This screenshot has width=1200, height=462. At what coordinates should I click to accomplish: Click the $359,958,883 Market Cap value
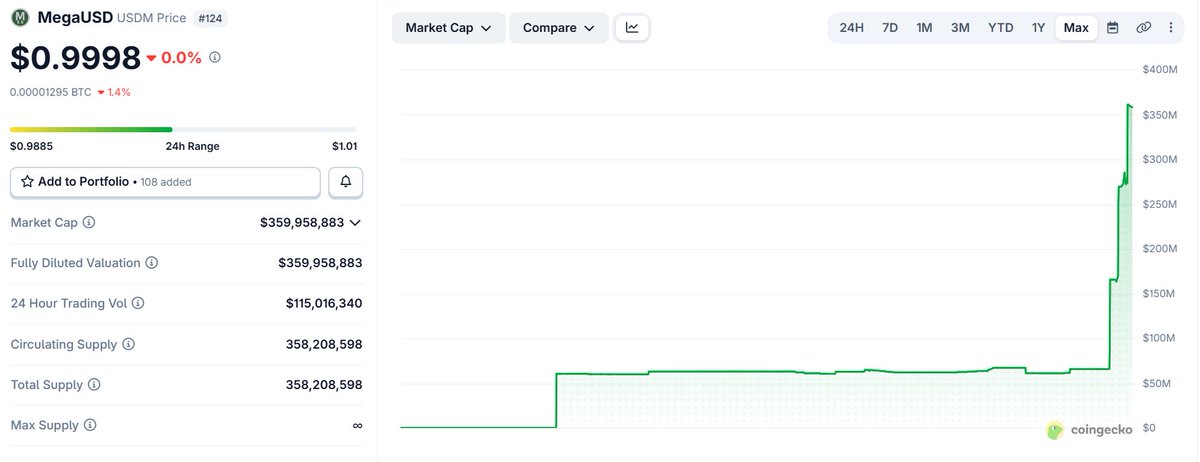pyautogui.click(x=301, y=222)
